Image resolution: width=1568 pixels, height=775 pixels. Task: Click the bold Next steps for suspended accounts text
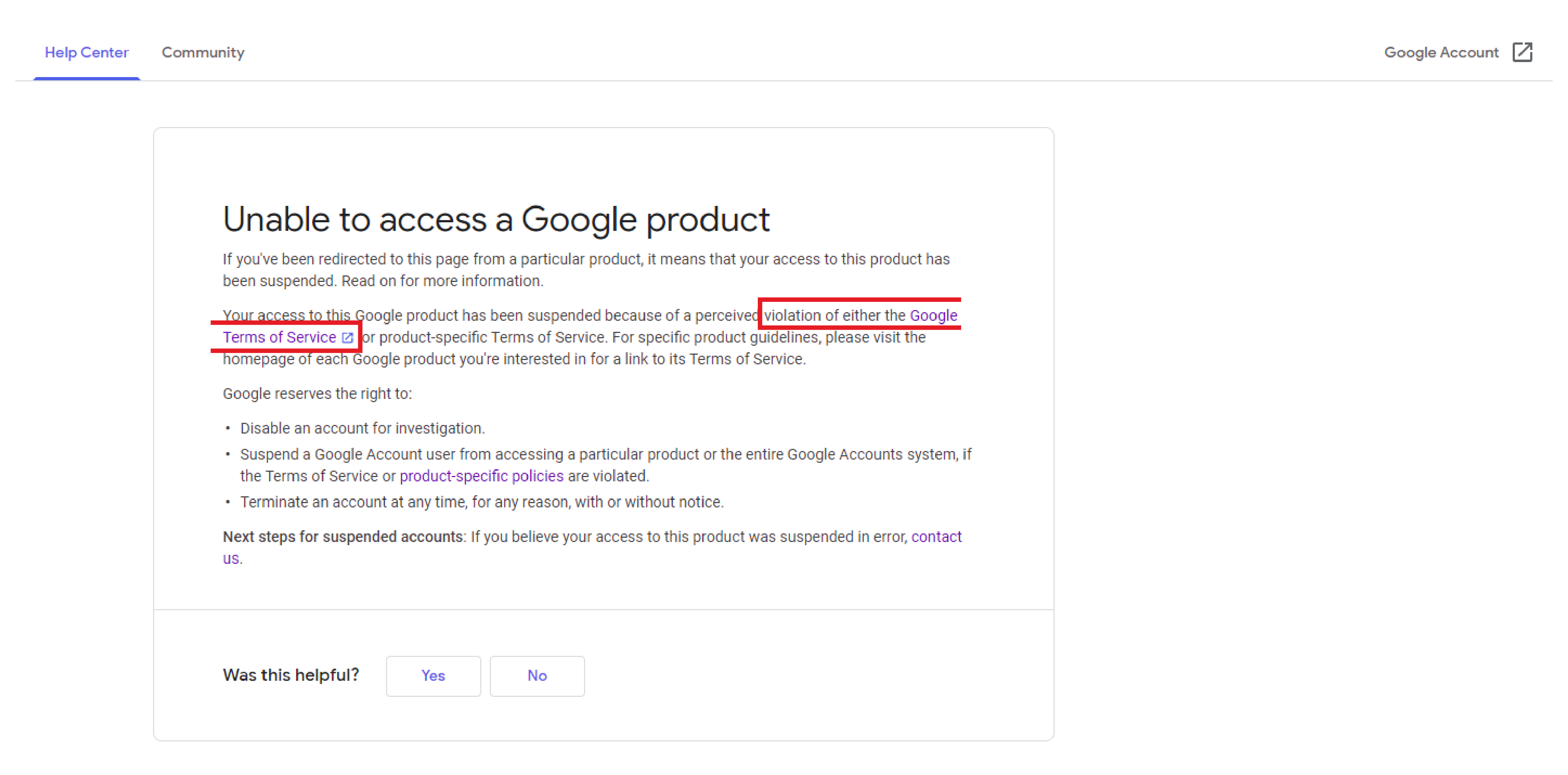pos(343,536)
